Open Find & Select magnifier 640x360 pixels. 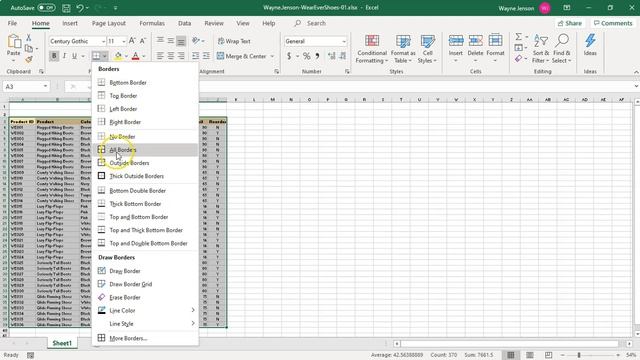pyautogui.click(x=562, y=49)
